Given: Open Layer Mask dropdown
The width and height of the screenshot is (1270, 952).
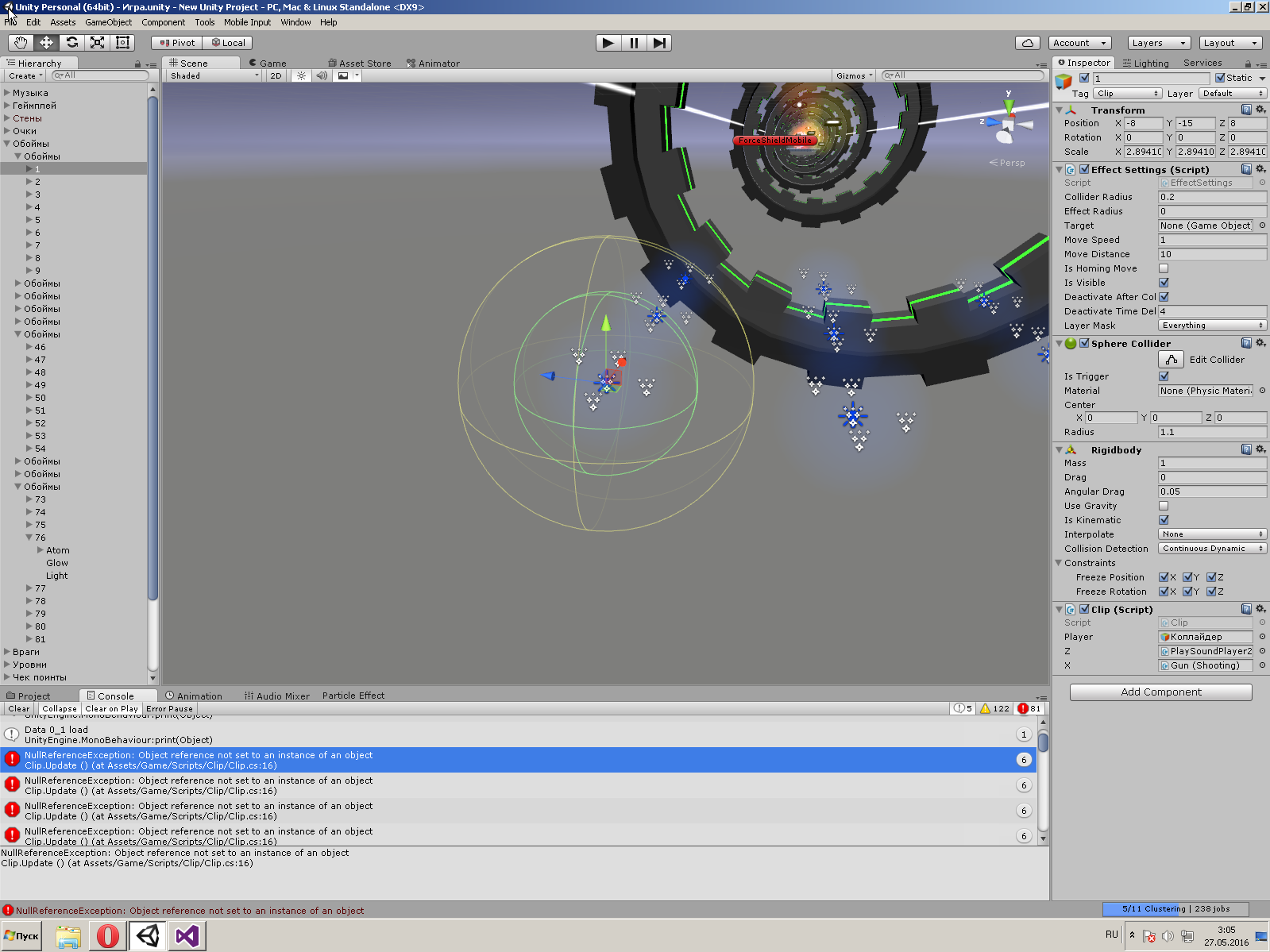Looking at the screenshot, I should point(1212,326).
